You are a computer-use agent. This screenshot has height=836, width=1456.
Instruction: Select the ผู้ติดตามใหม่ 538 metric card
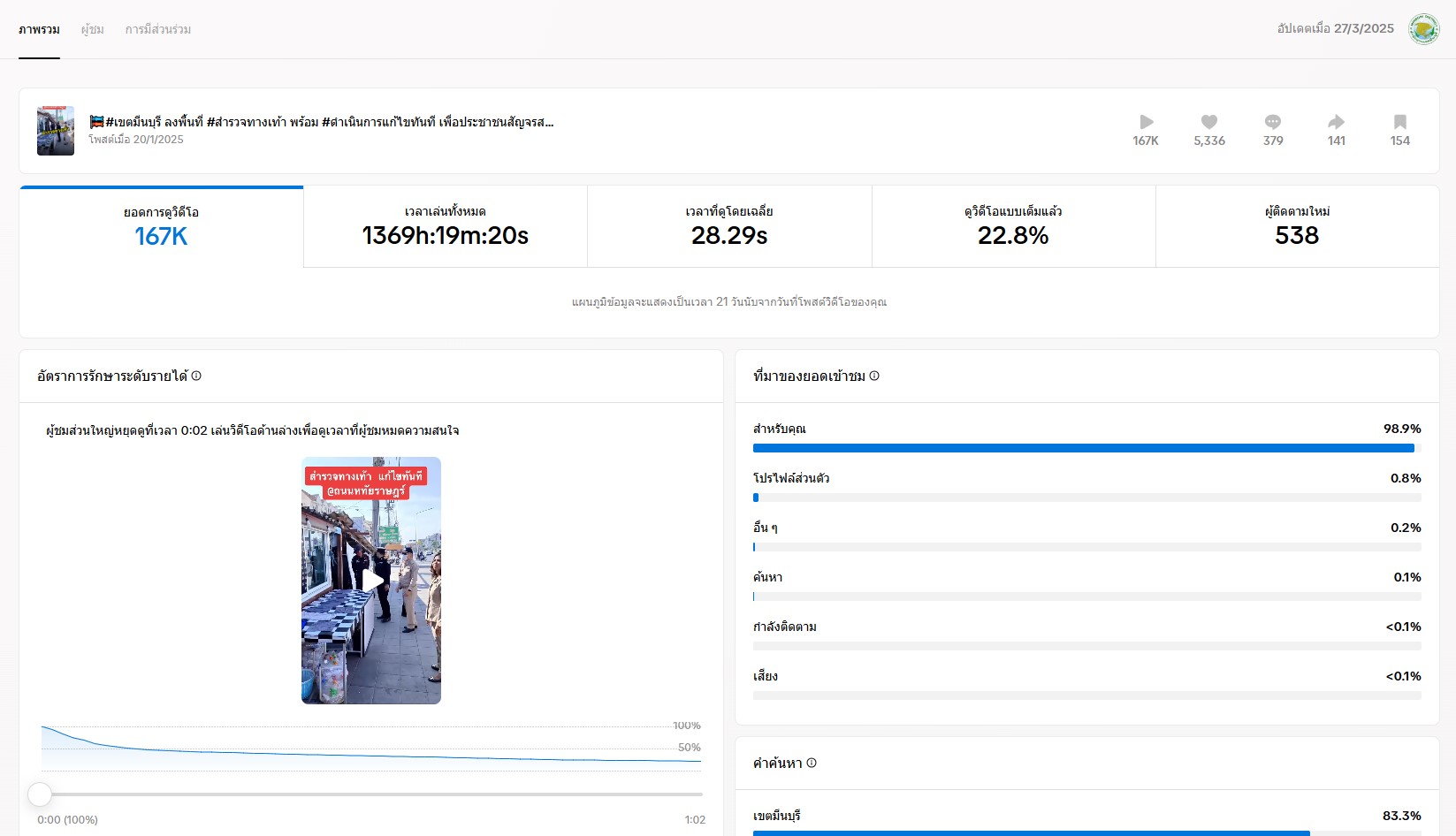click(1297, 226)
